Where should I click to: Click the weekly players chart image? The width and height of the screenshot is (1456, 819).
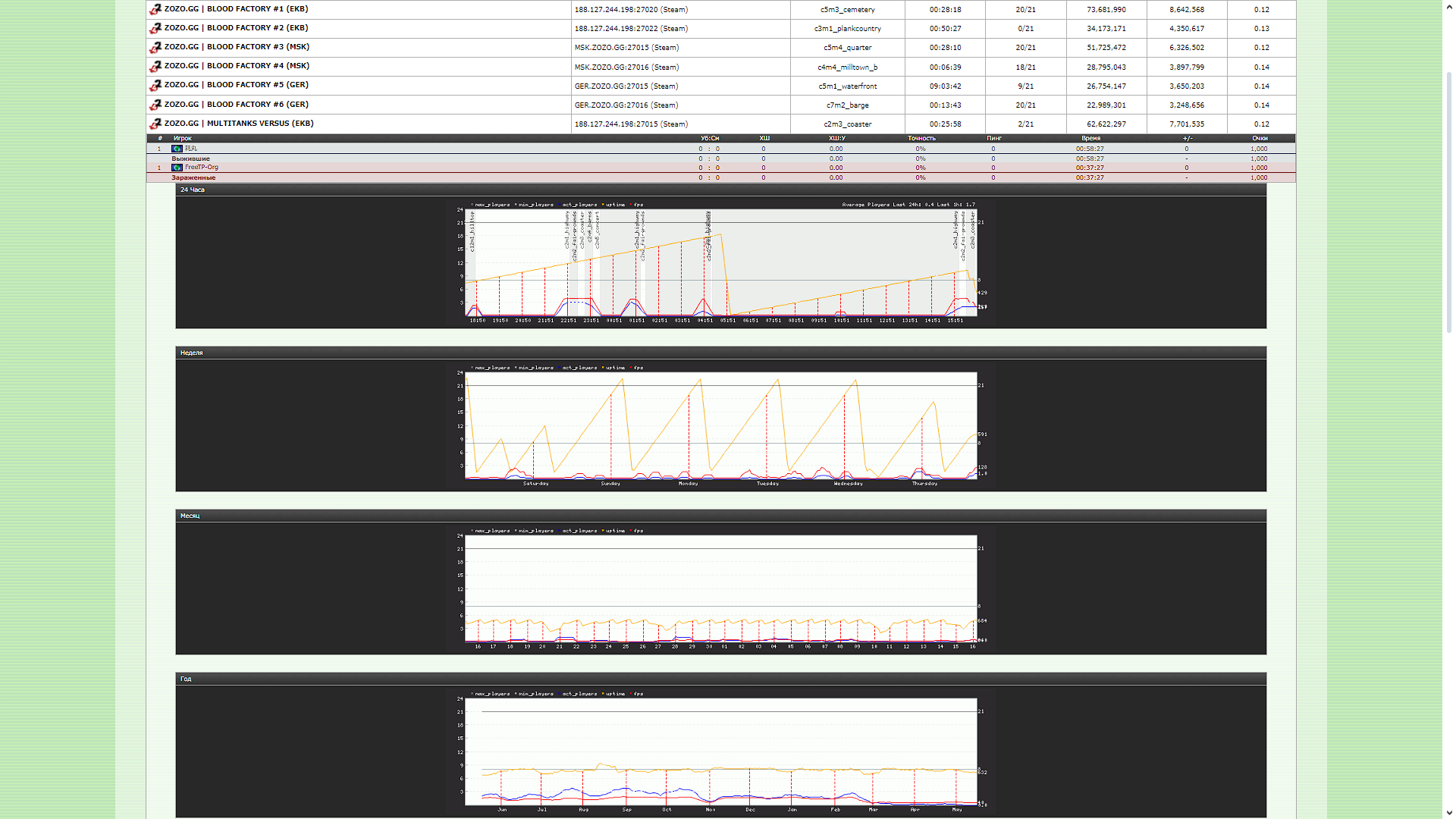(721, 425)
